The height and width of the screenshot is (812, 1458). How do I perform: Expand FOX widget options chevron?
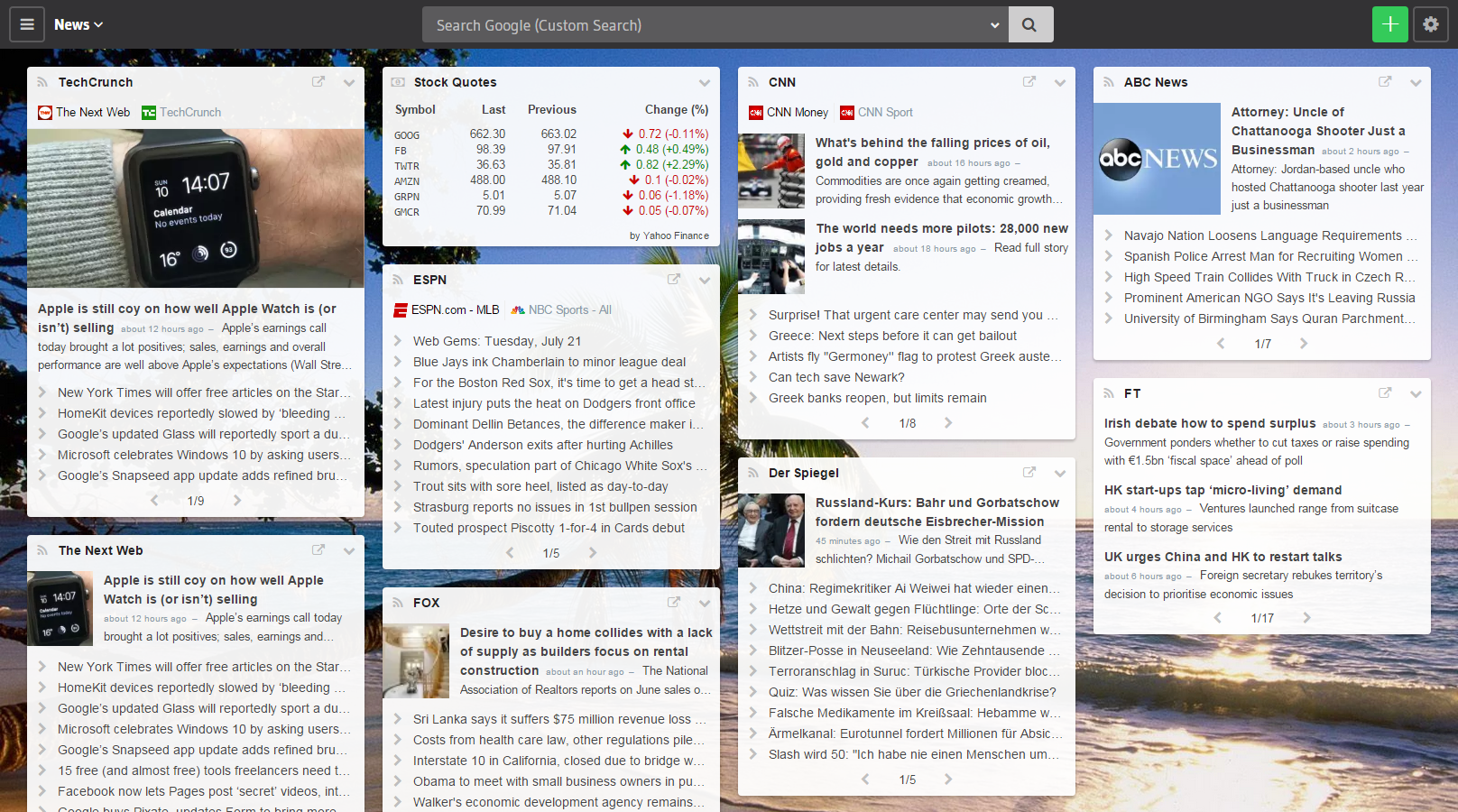[x=705, y=604]
